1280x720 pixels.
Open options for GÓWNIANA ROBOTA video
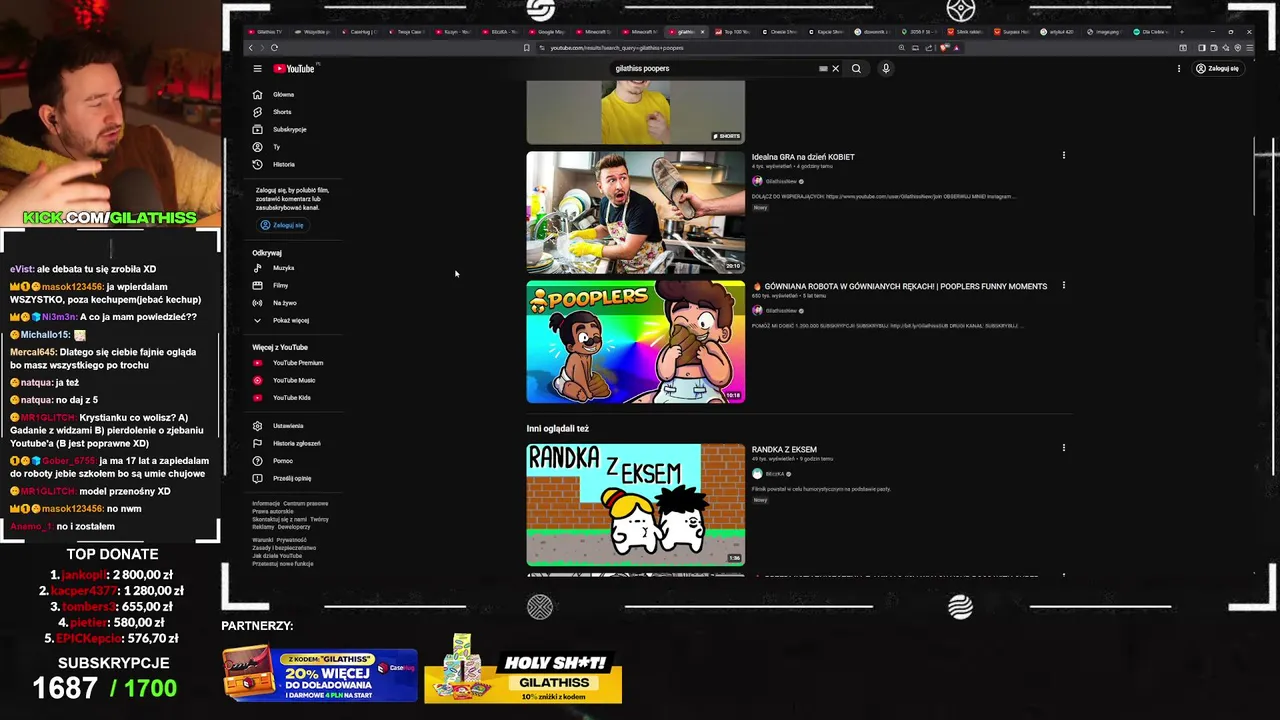tap(1064, 285)
